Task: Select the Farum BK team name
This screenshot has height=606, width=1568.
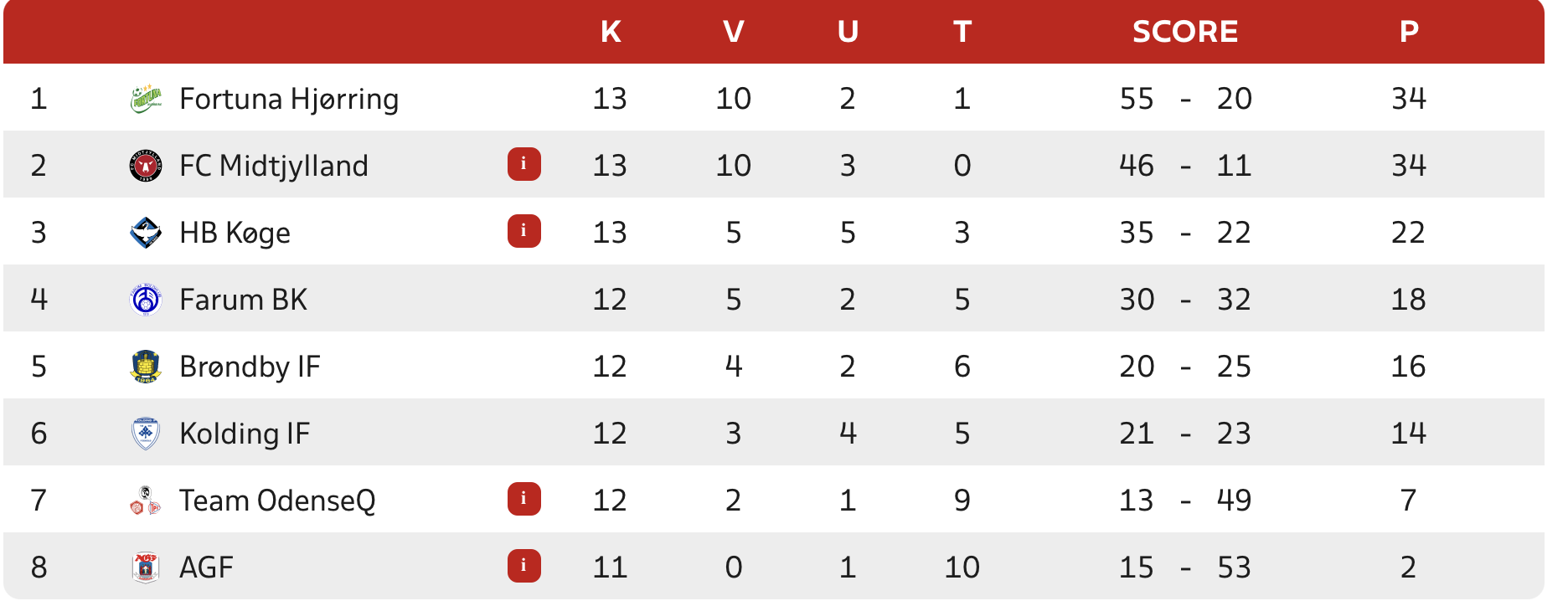Action: click(243, 300)
